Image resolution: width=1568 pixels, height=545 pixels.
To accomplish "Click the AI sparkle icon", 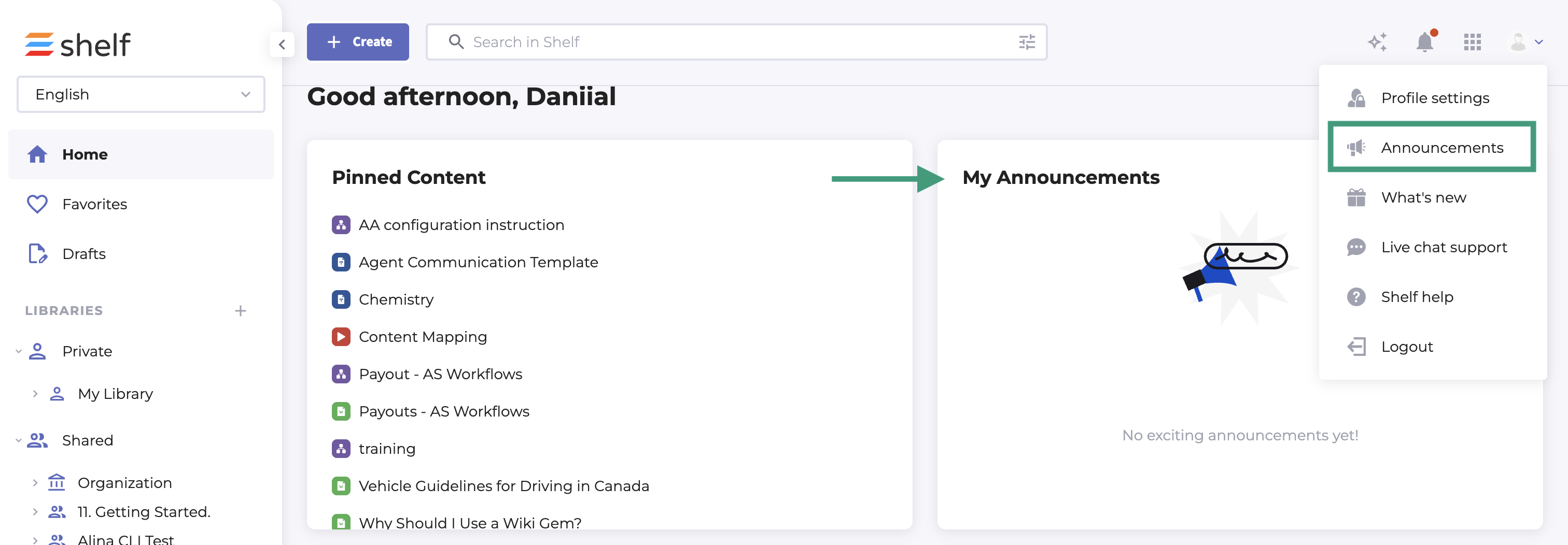I will point(1377,42).
